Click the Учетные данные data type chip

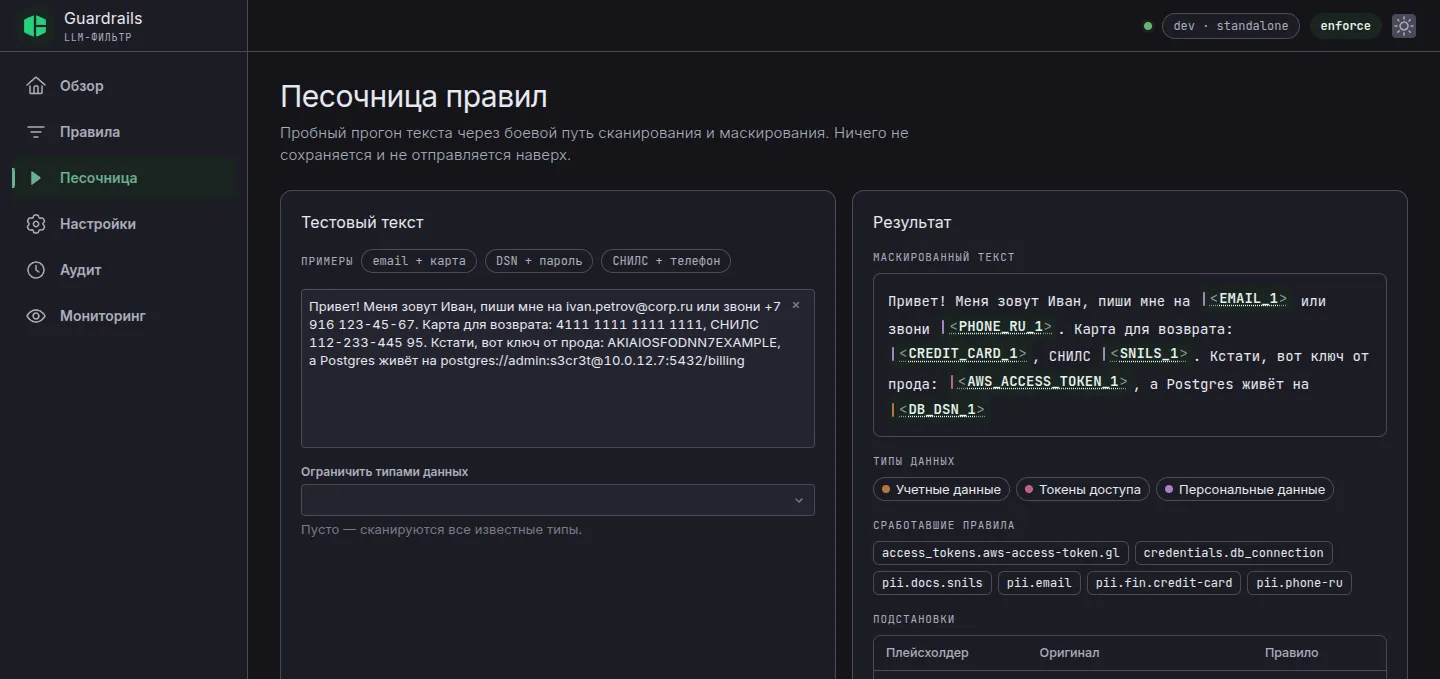click(941, 489)
